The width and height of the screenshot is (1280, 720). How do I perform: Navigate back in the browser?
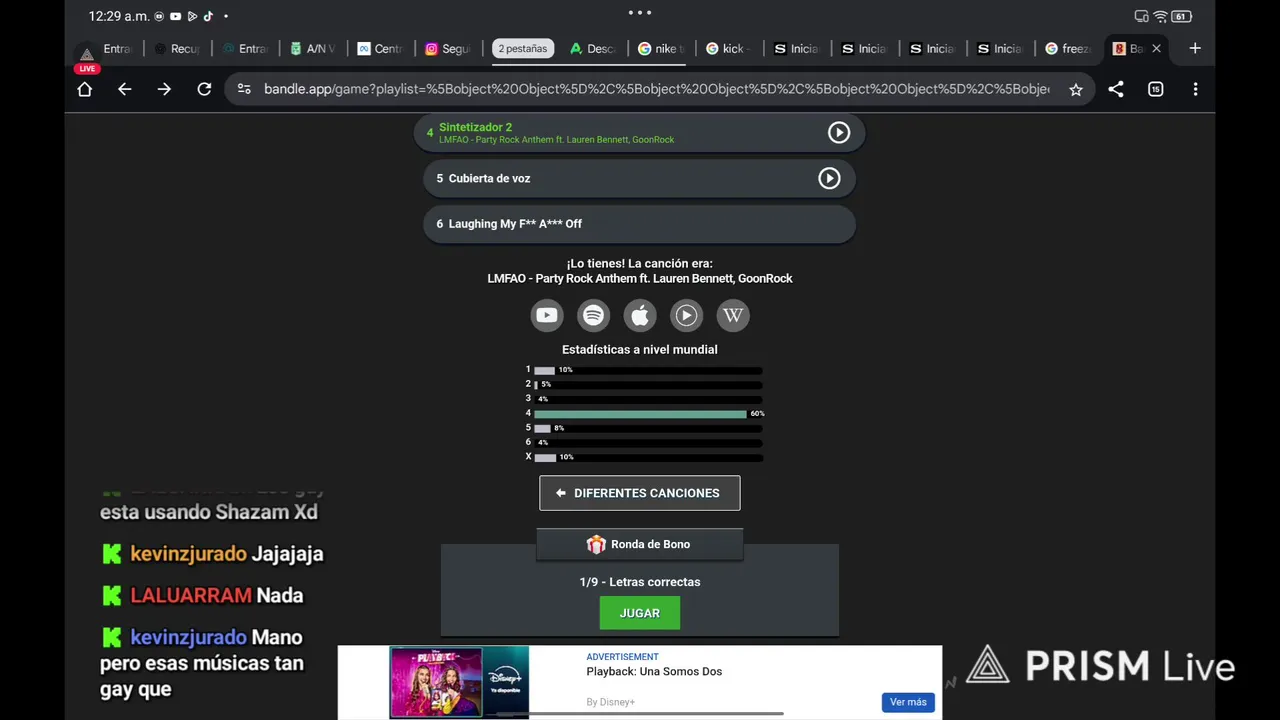124,89
